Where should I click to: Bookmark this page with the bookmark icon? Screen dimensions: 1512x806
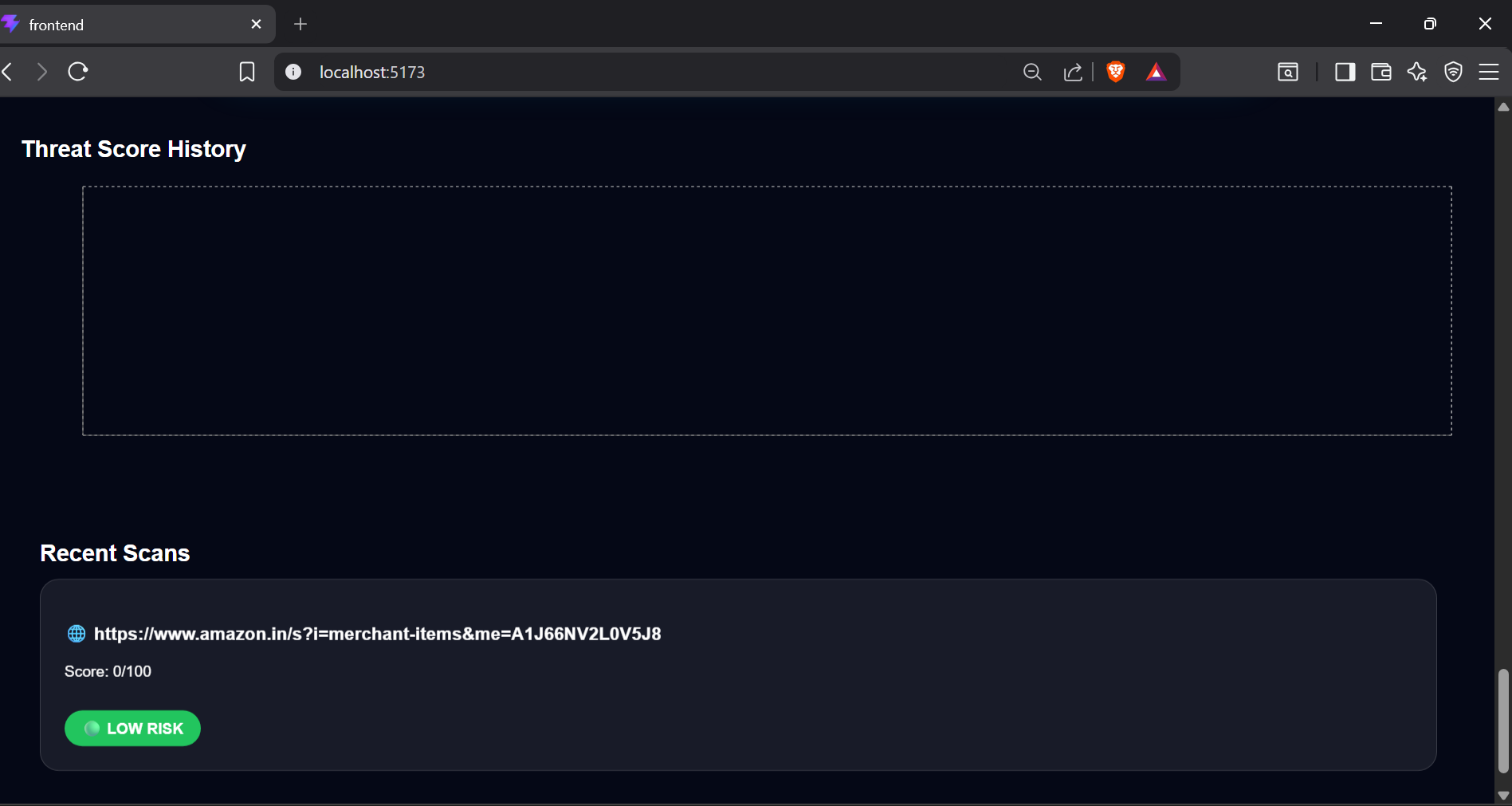247,72
